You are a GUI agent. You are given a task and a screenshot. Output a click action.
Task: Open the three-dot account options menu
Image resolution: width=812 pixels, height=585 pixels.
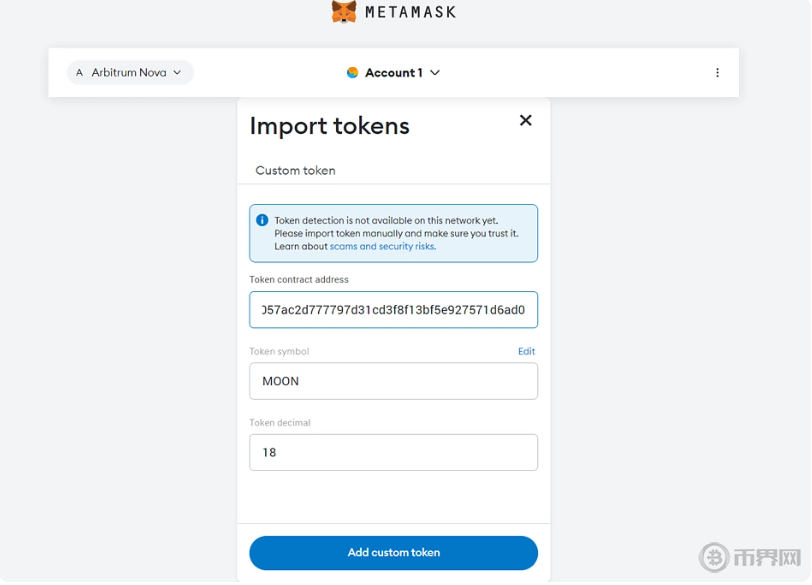coord(717,72)
